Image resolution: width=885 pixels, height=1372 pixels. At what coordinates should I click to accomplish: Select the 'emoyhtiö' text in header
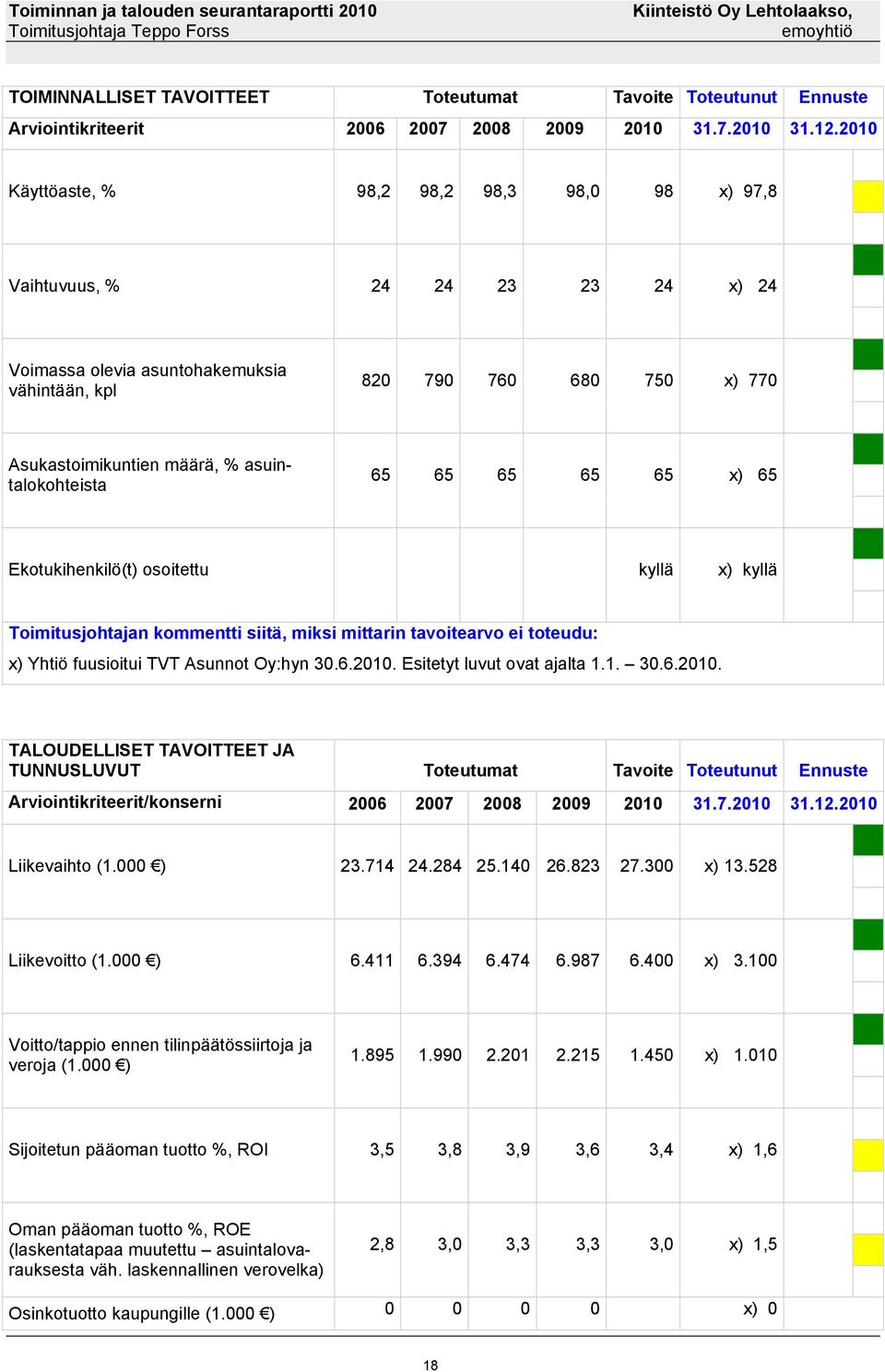pyautogui.click(x=817, y=31)
